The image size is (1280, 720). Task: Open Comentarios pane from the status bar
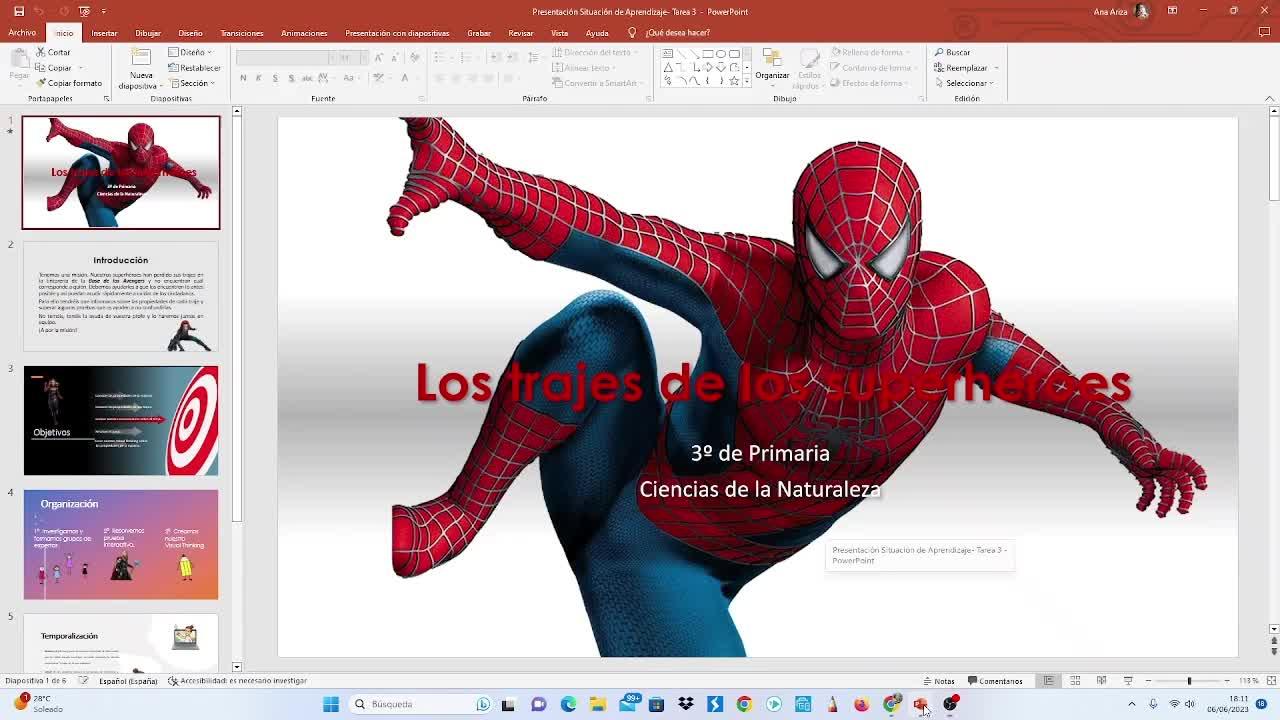(995, 681)
